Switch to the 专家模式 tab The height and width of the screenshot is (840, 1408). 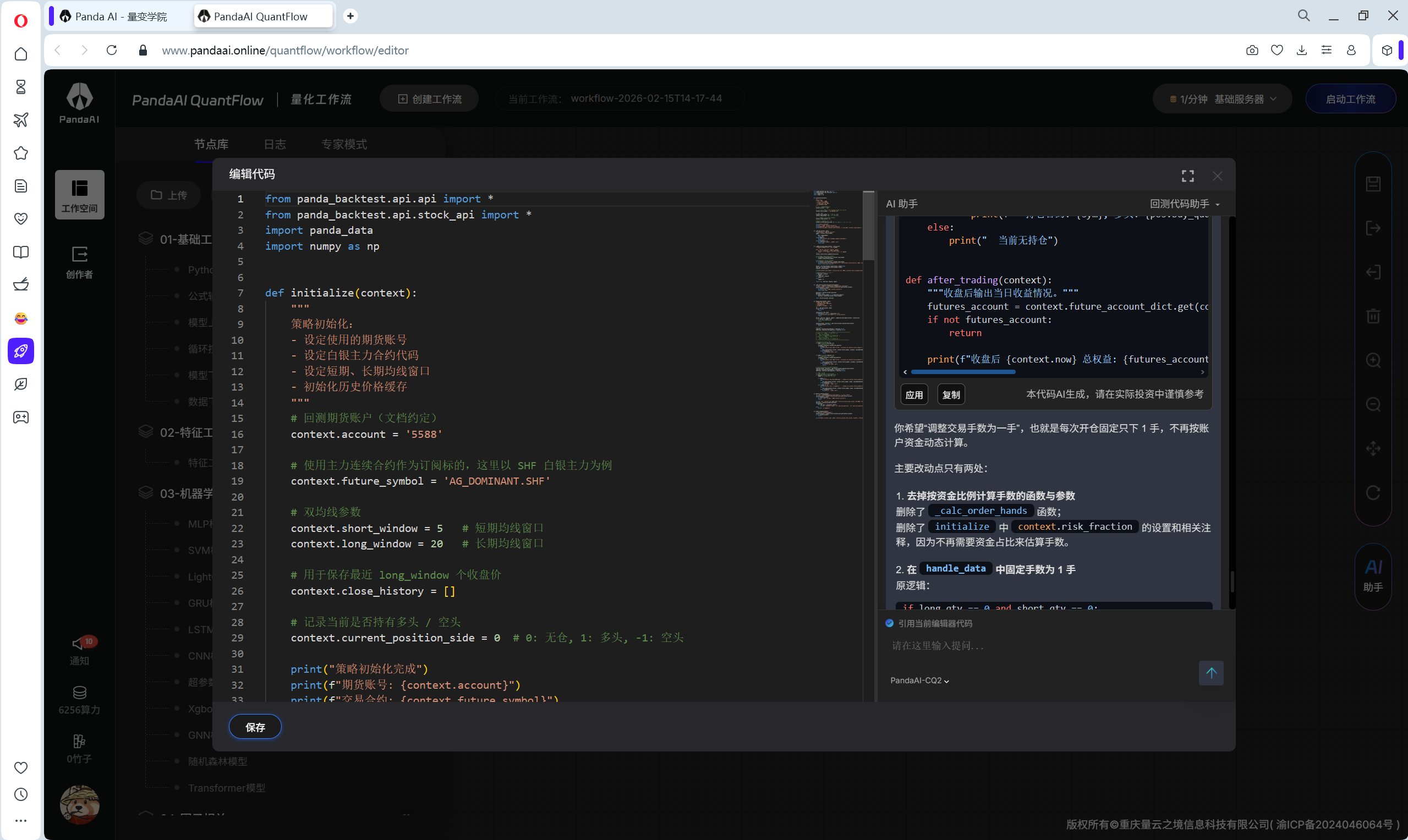tap(344, 144)
